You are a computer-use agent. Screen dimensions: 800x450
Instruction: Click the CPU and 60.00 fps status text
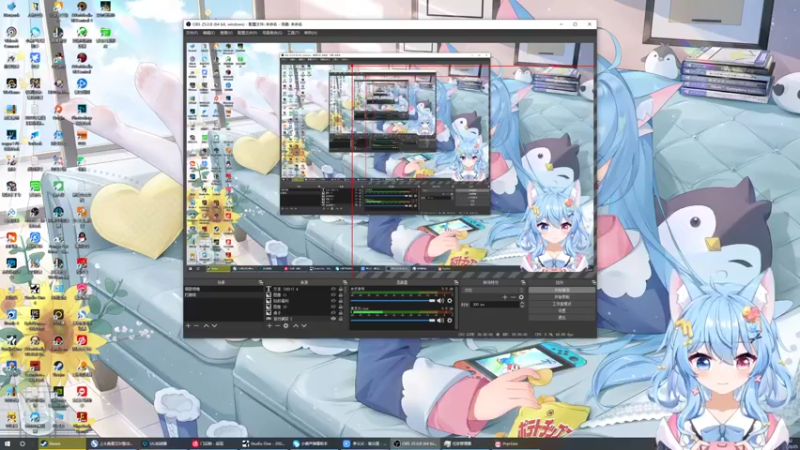pyautogui.click(x=554, y=335)
